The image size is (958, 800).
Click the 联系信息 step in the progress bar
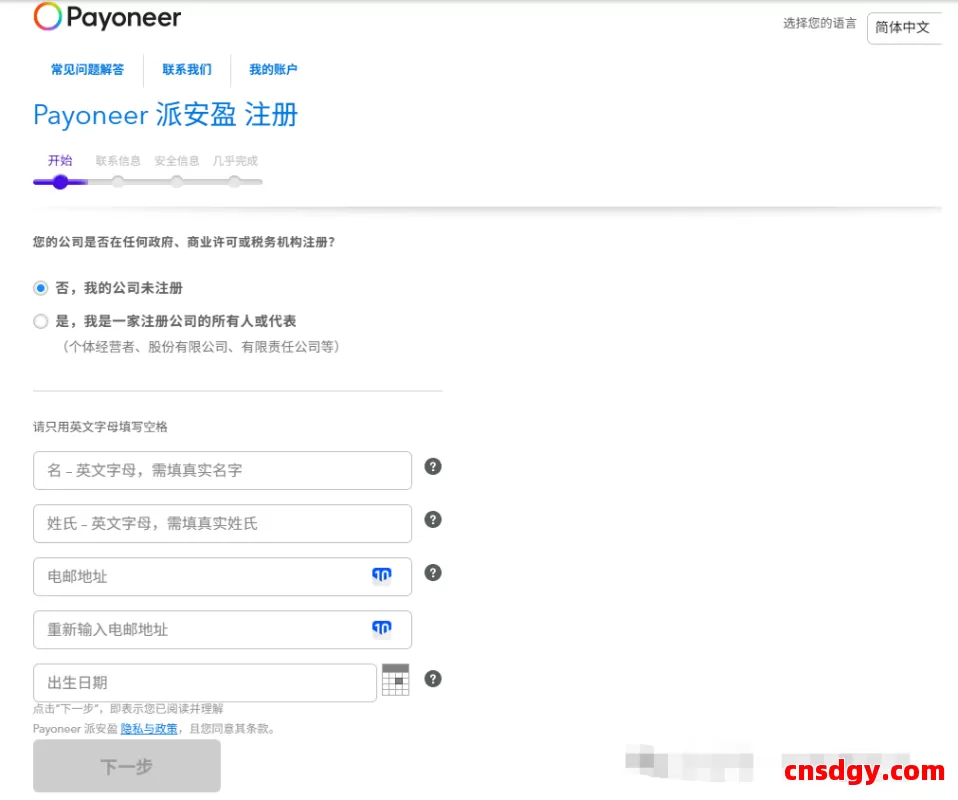tap(118, 160)
